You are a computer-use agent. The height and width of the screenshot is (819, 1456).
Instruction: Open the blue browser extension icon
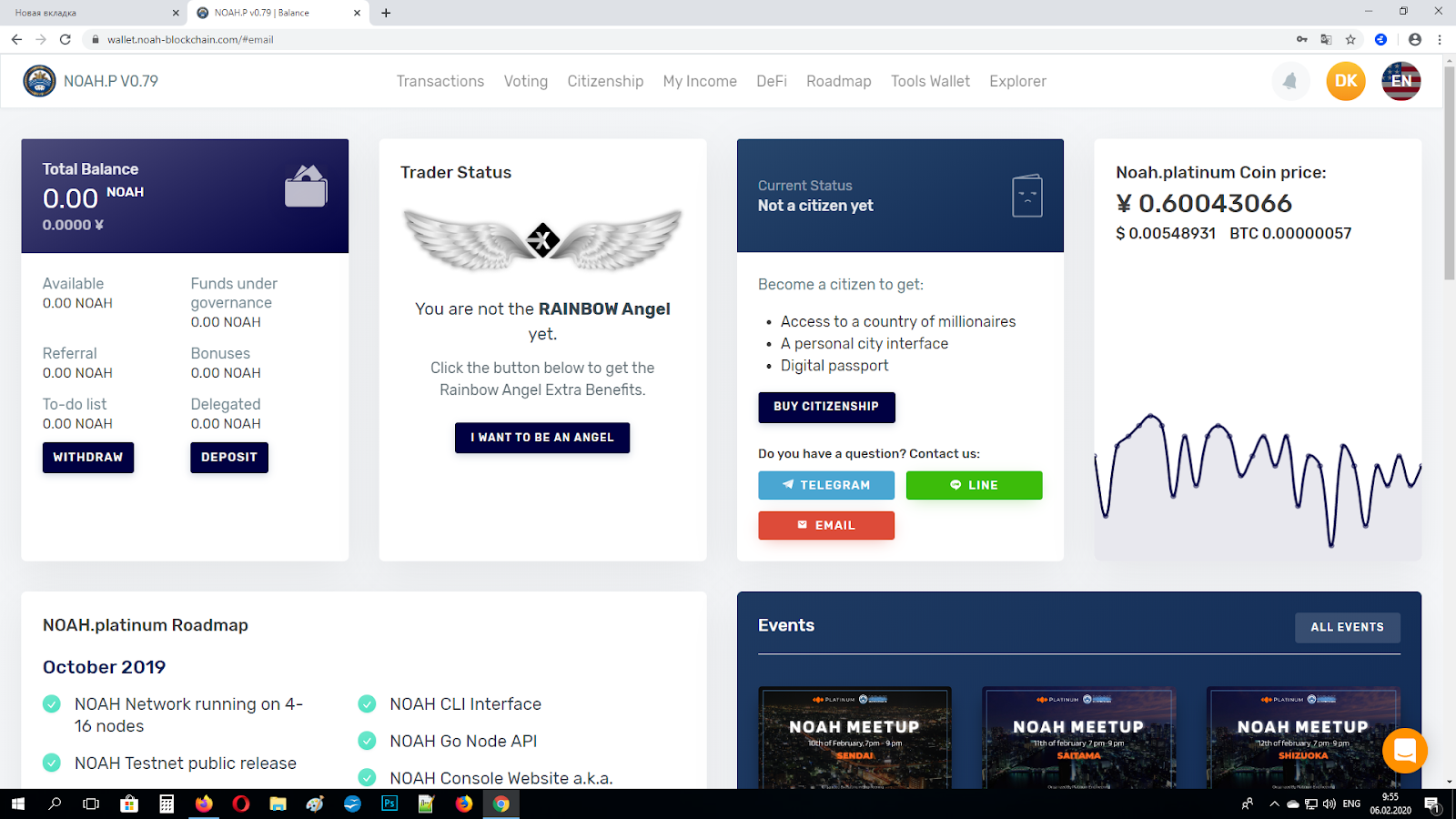pyautogui.click(x=1380, y=39)
